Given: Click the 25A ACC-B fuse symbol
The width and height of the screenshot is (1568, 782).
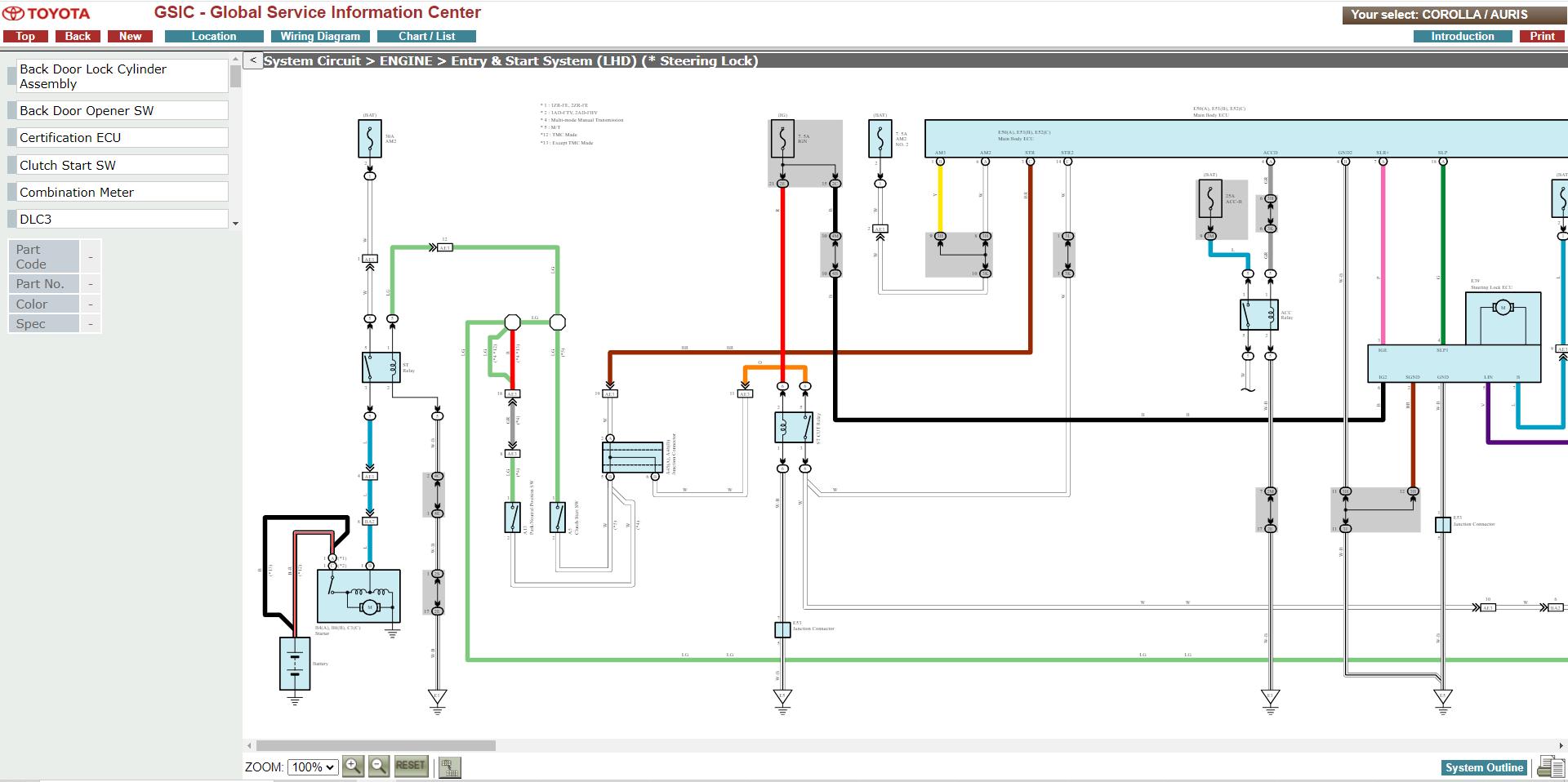Looking at the screenshot, I should pyautogui.click(x=1210, y=198).
